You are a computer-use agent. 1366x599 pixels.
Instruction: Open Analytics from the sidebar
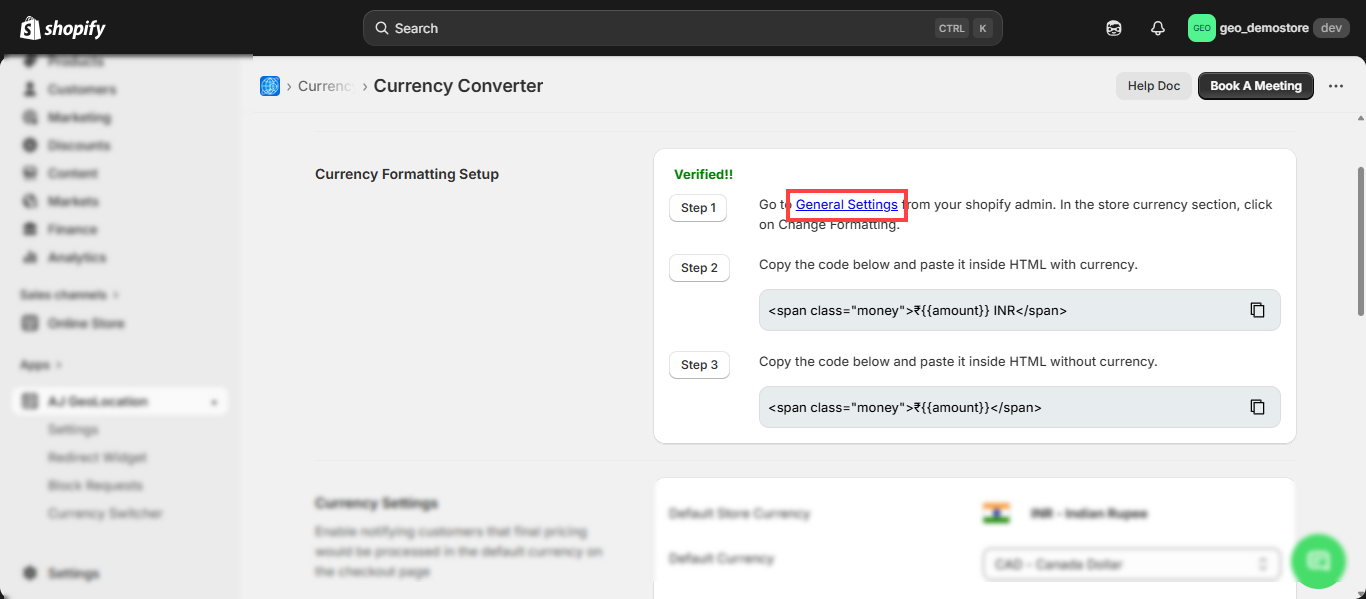pyautogui.click(x=76, y=257)
